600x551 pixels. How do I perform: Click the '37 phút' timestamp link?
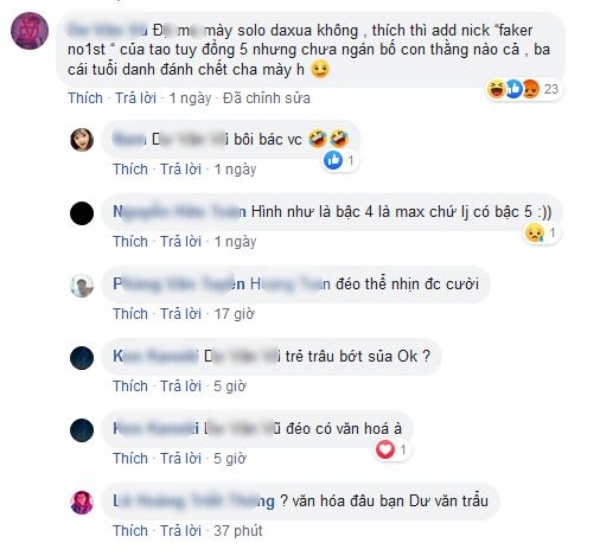point(238,531)
